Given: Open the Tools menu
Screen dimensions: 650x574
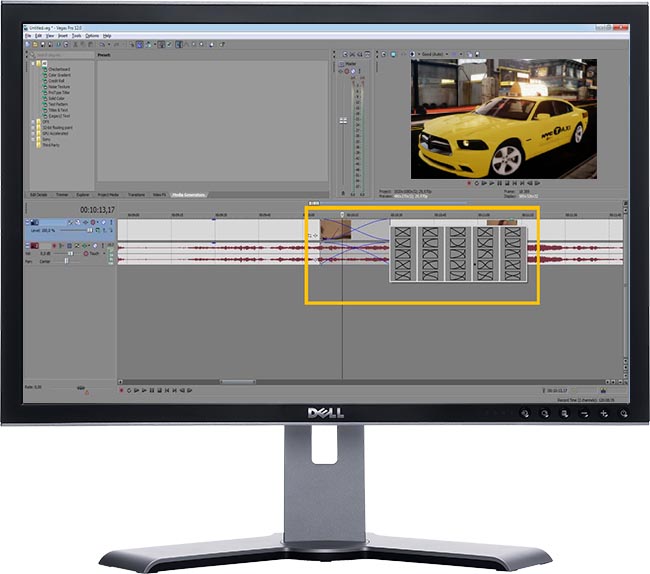Looking at the screenshot, I should [x=74, y=36].
